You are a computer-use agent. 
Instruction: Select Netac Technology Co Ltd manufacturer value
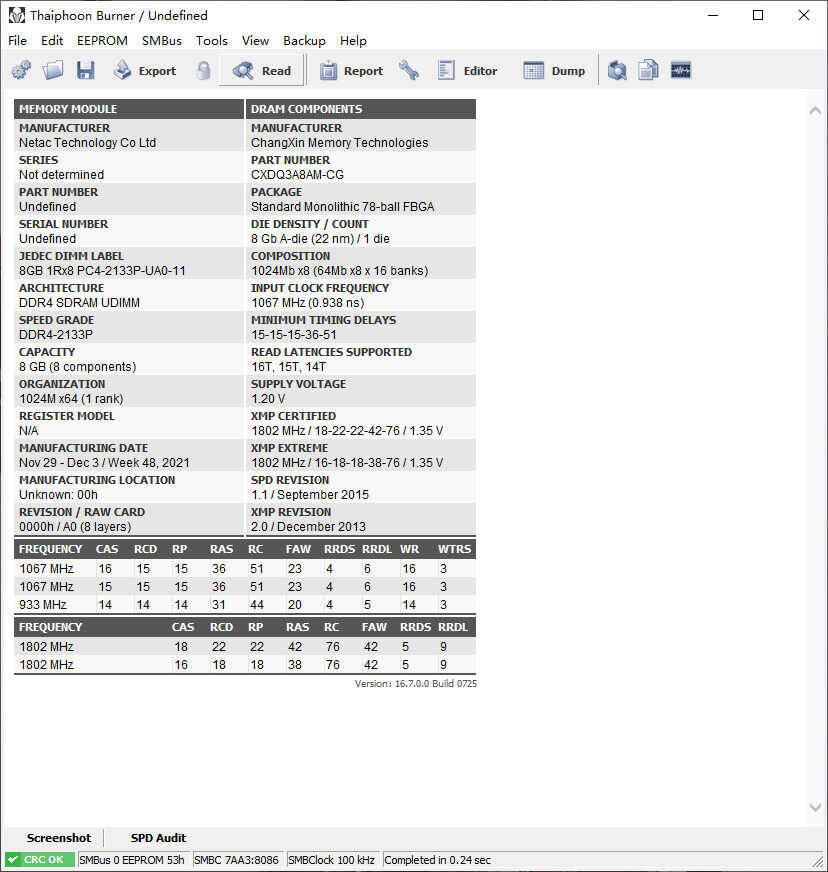[x=87, y=143]
